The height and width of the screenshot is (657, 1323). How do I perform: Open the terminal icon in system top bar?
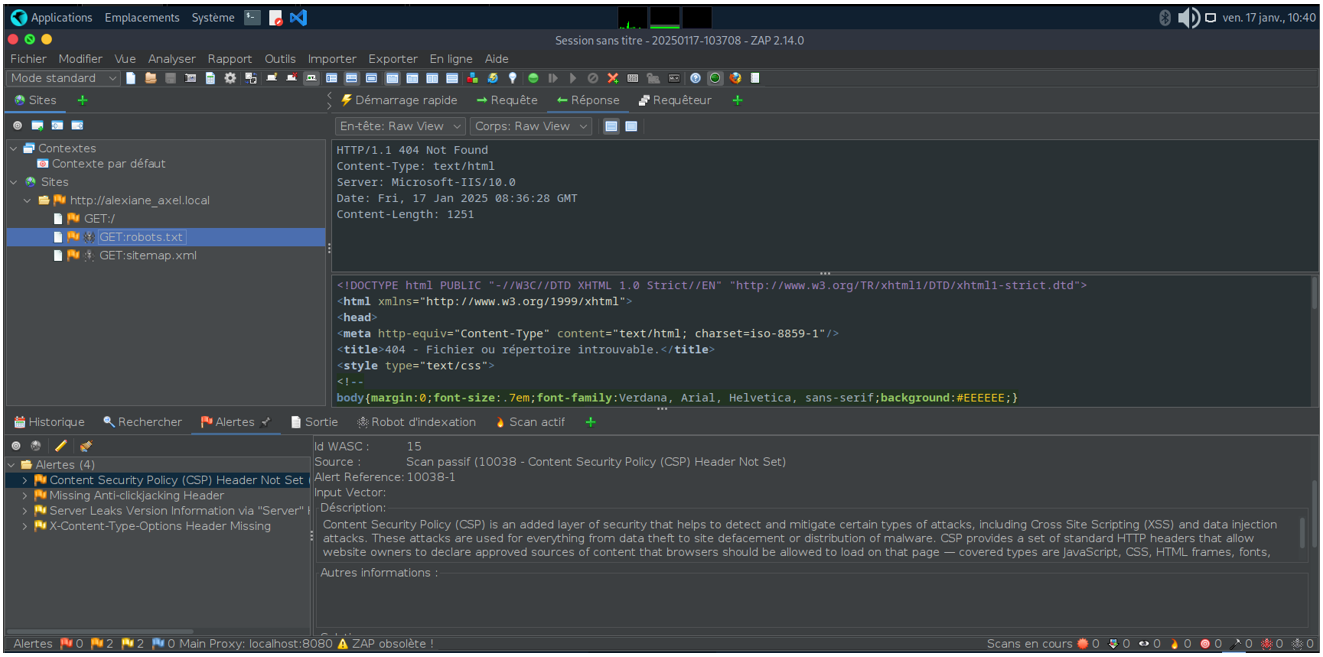click(x=252, y=17)
